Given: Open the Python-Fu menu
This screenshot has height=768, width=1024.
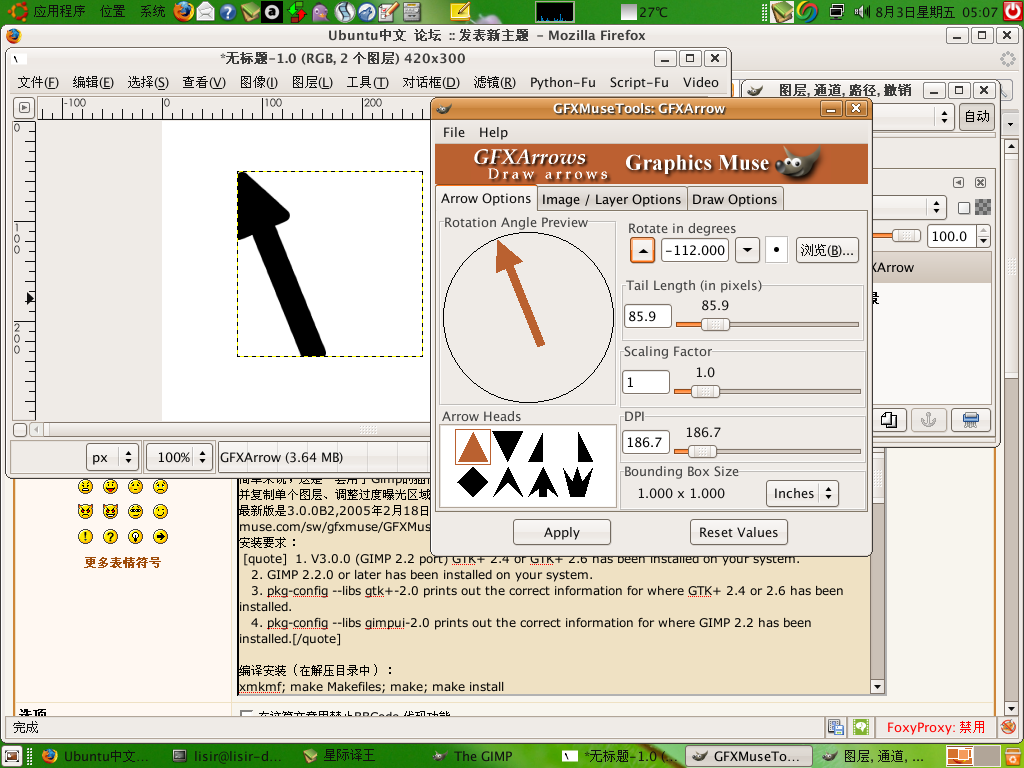Looking at the screenshot, I should 562,82.
